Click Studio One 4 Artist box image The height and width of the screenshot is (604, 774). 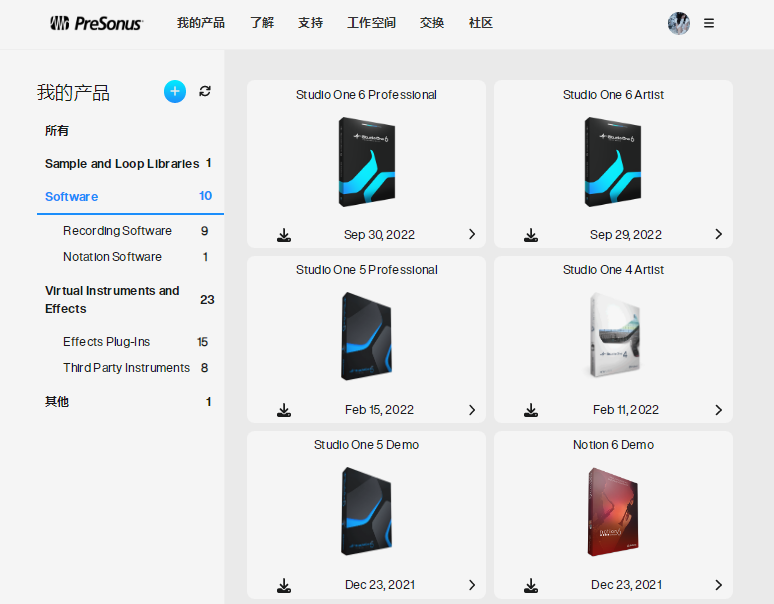point(614,336)
